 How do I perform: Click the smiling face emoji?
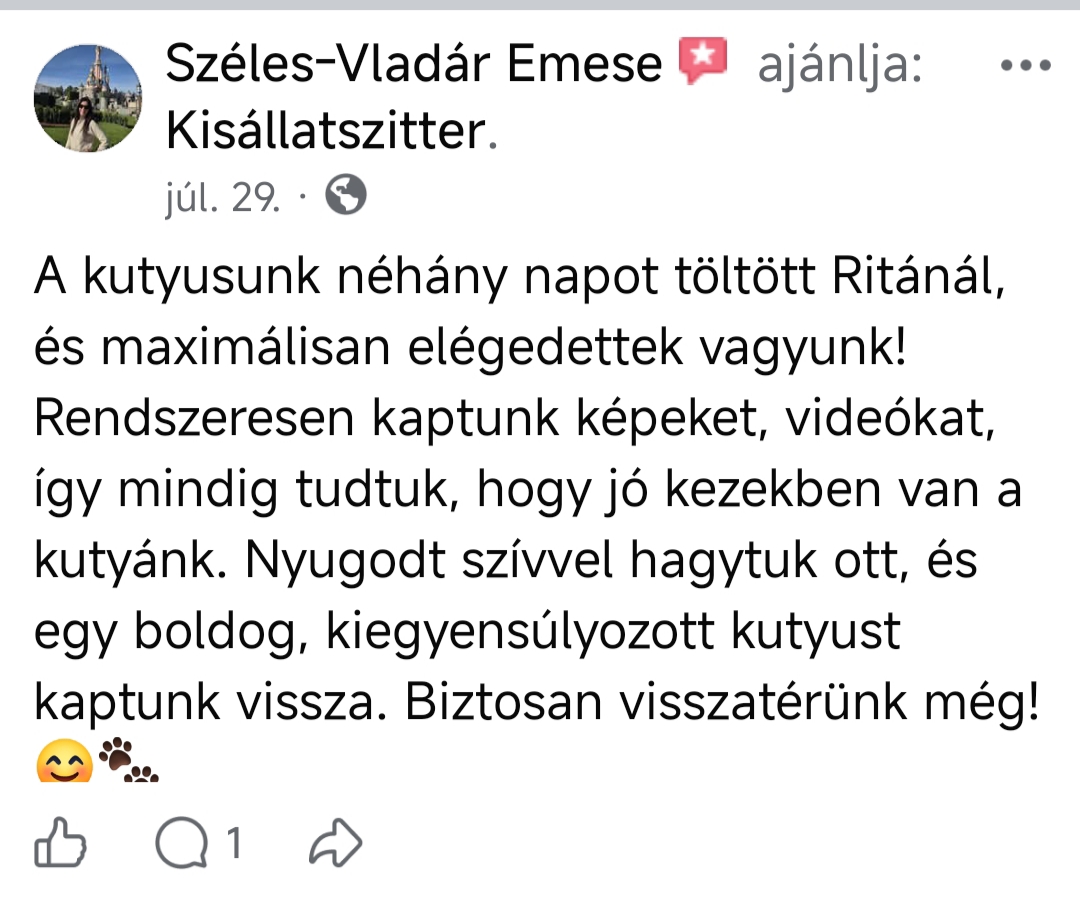[x=64, y=764]
